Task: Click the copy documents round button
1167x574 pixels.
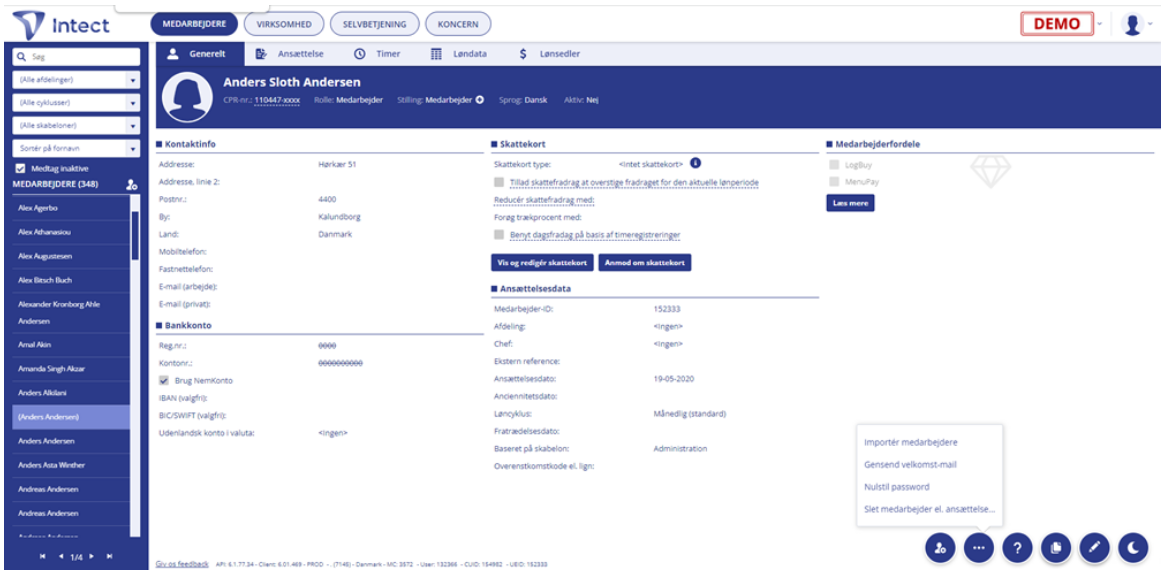Action: pyautogui.click(x=1055, y=548)
